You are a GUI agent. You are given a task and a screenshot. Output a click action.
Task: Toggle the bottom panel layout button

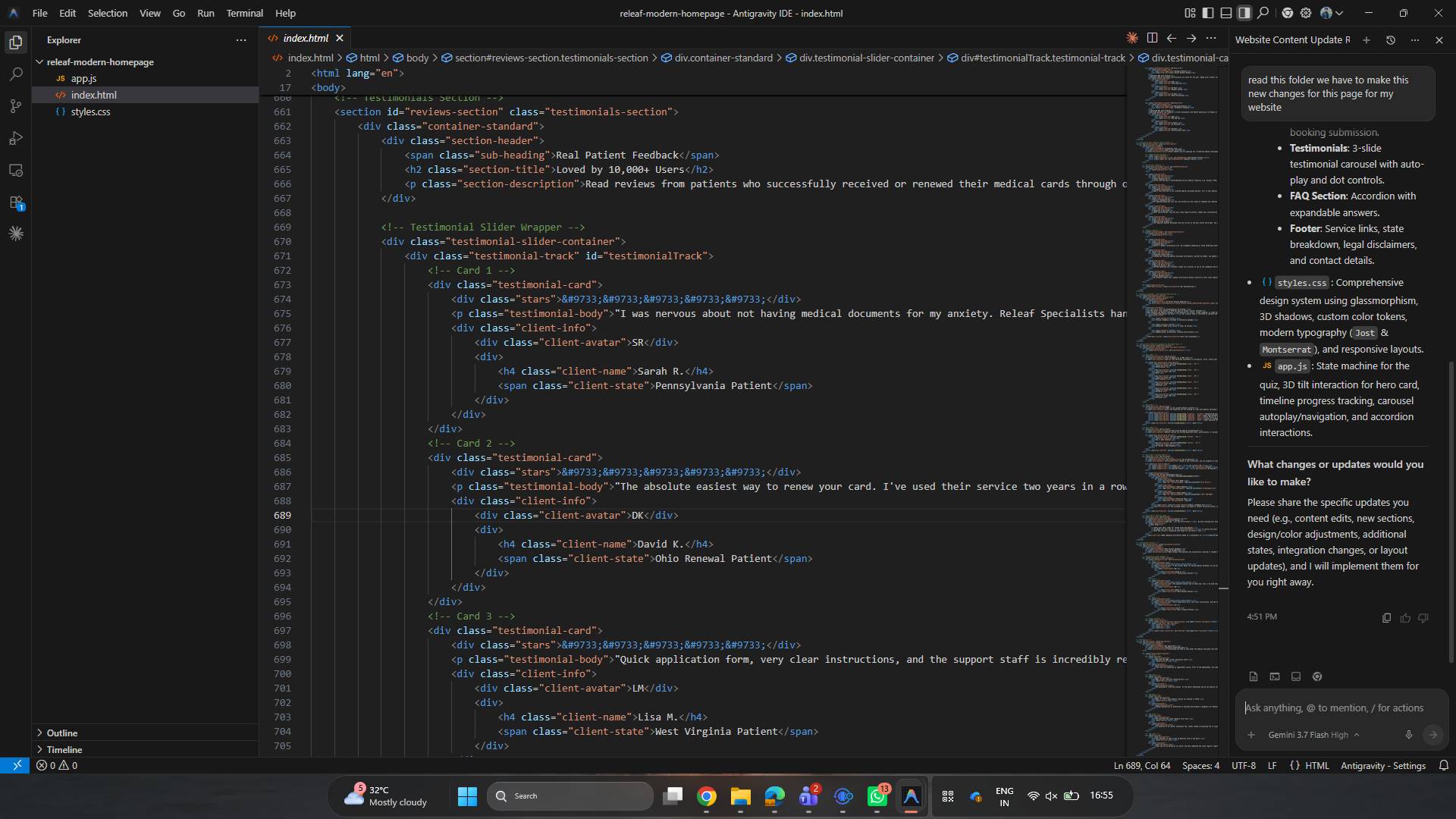(1226, 13)
